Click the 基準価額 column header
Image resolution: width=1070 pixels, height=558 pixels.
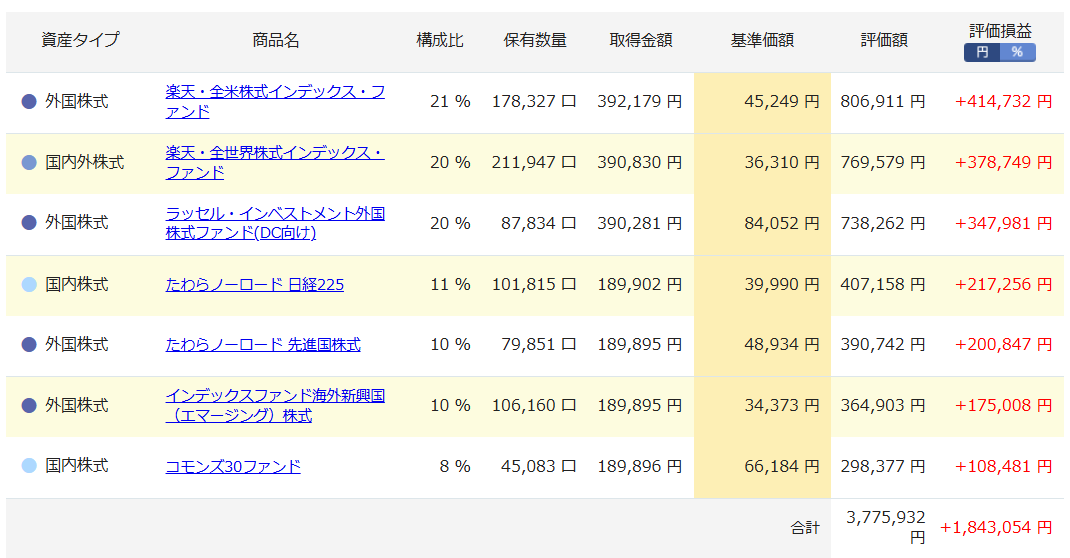[762, 40]
